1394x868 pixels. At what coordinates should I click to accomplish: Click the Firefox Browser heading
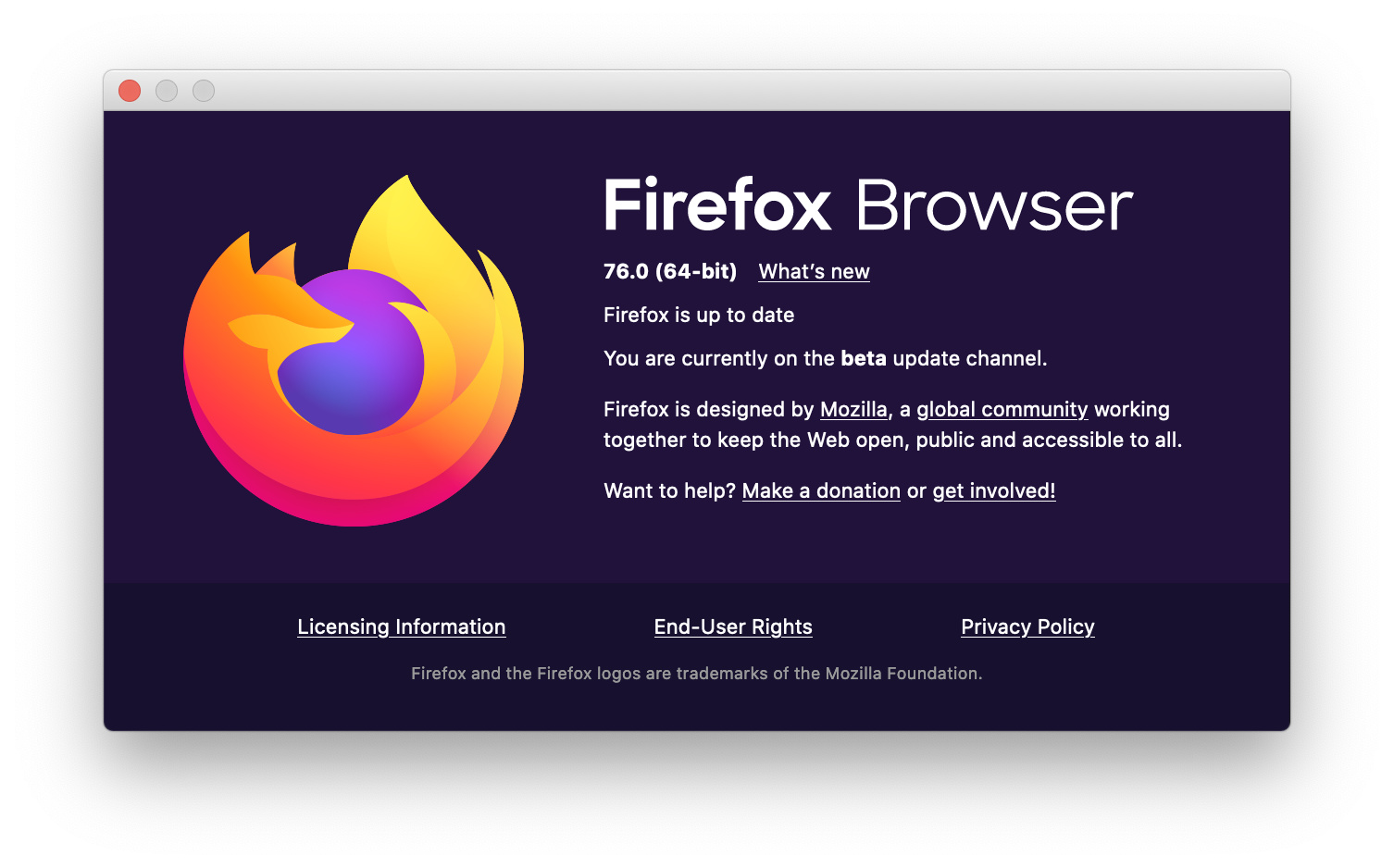868,205
